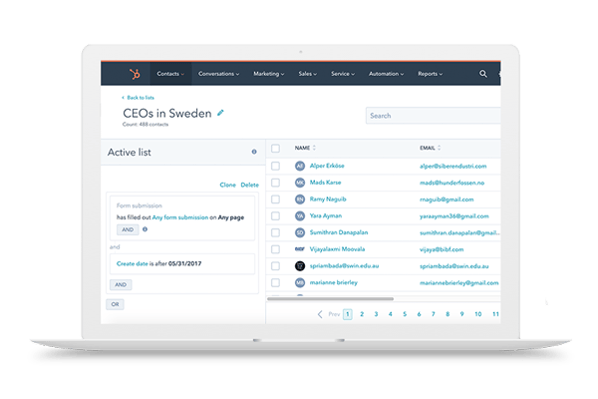Click info icon next to AND in form filter
Screen dimensions: 598x399
coord(145,229)
